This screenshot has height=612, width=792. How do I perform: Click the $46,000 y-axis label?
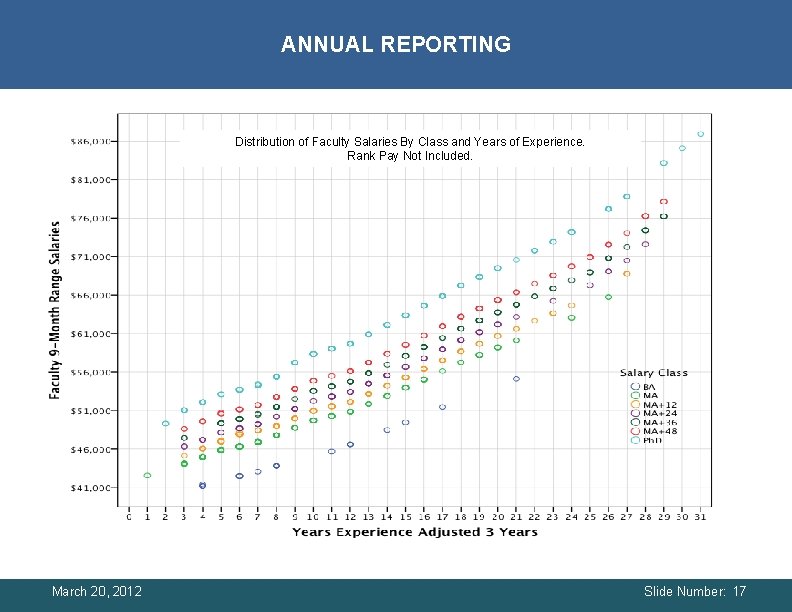90,449
